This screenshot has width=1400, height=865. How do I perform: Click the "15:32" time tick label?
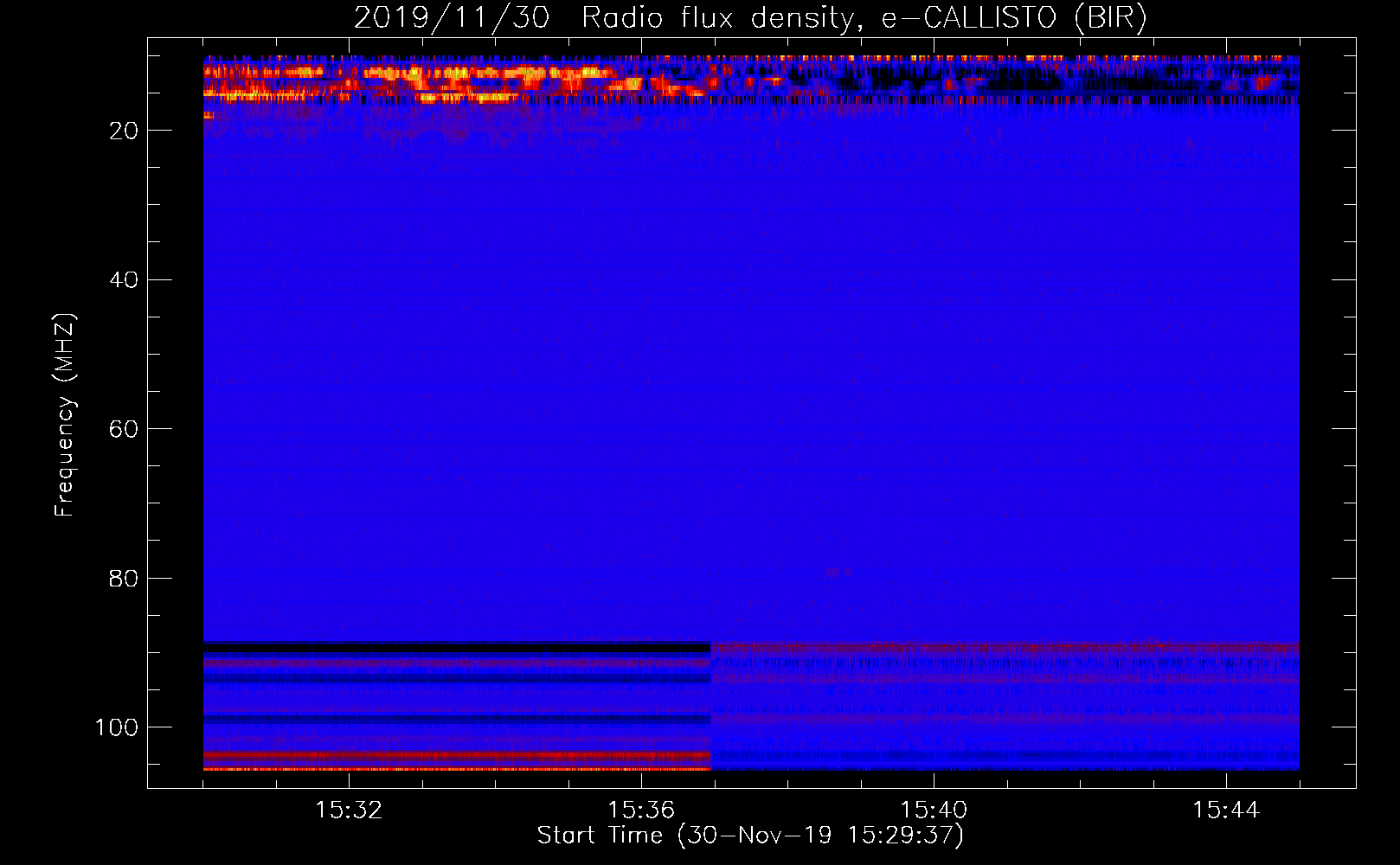pos(349,811)
